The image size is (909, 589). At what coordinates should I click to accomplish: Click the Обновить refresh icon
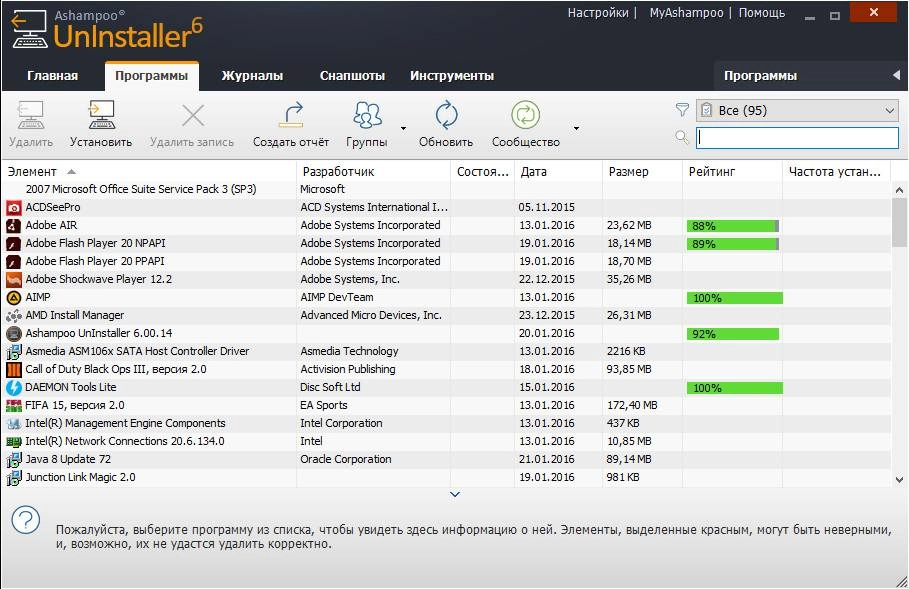pos(446,115)
